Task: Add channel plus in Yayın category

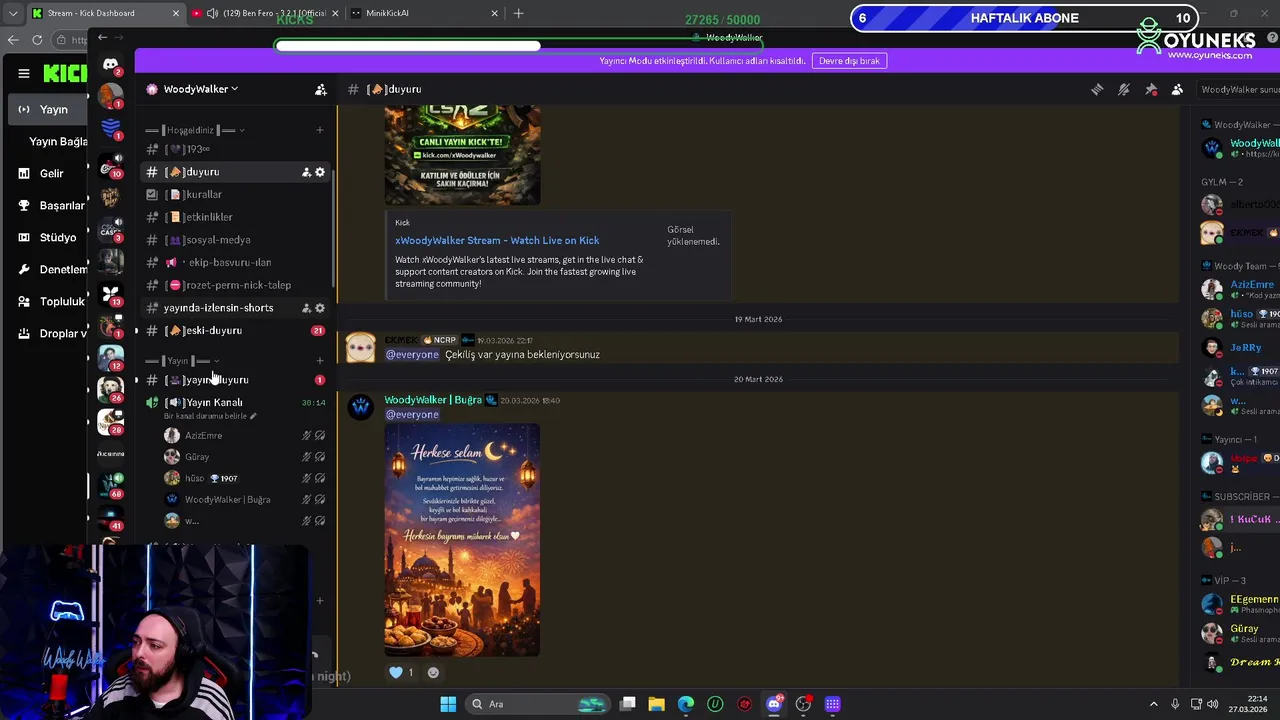Action: point(320,360)
